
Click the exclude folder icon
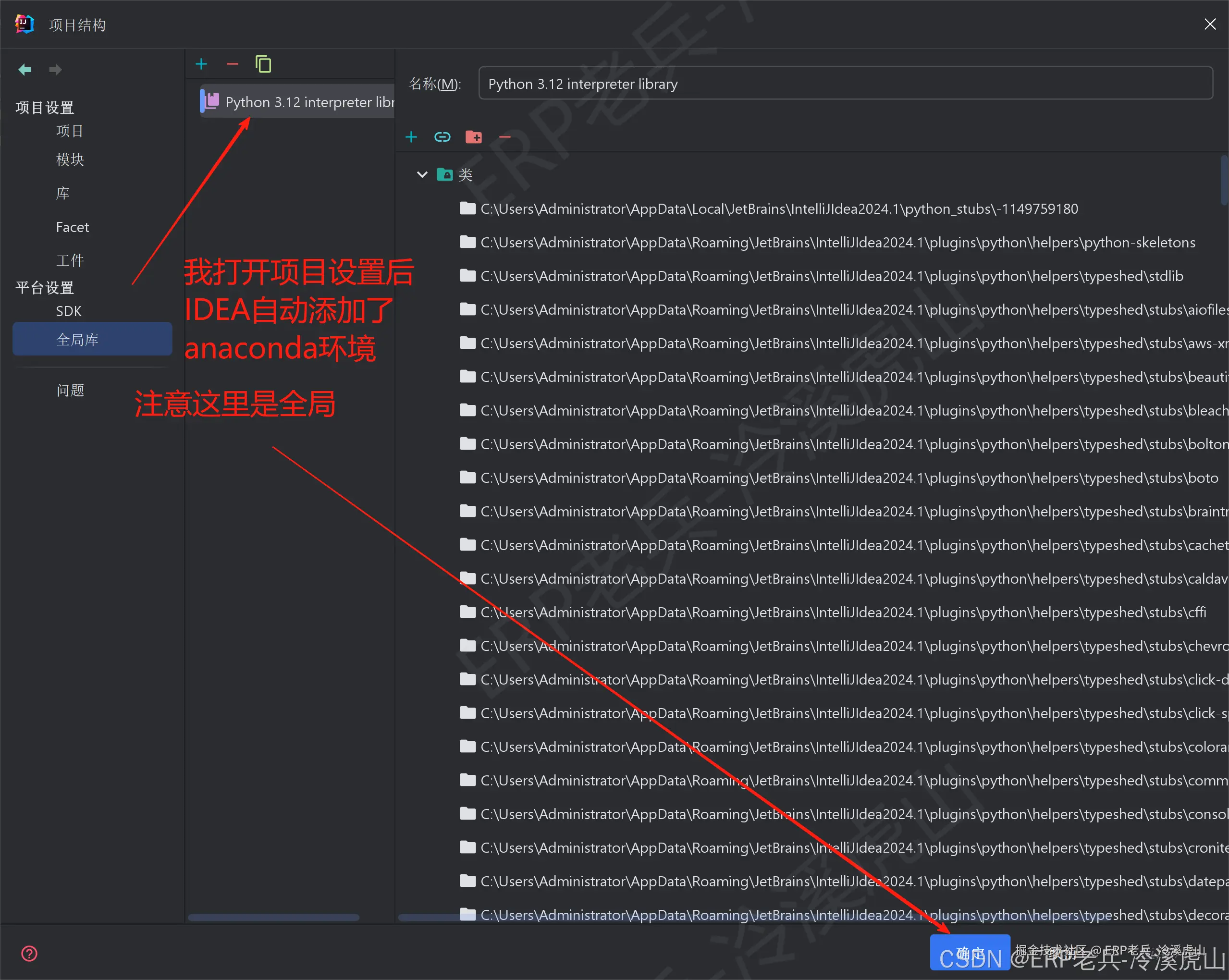(x=474, y=137)
